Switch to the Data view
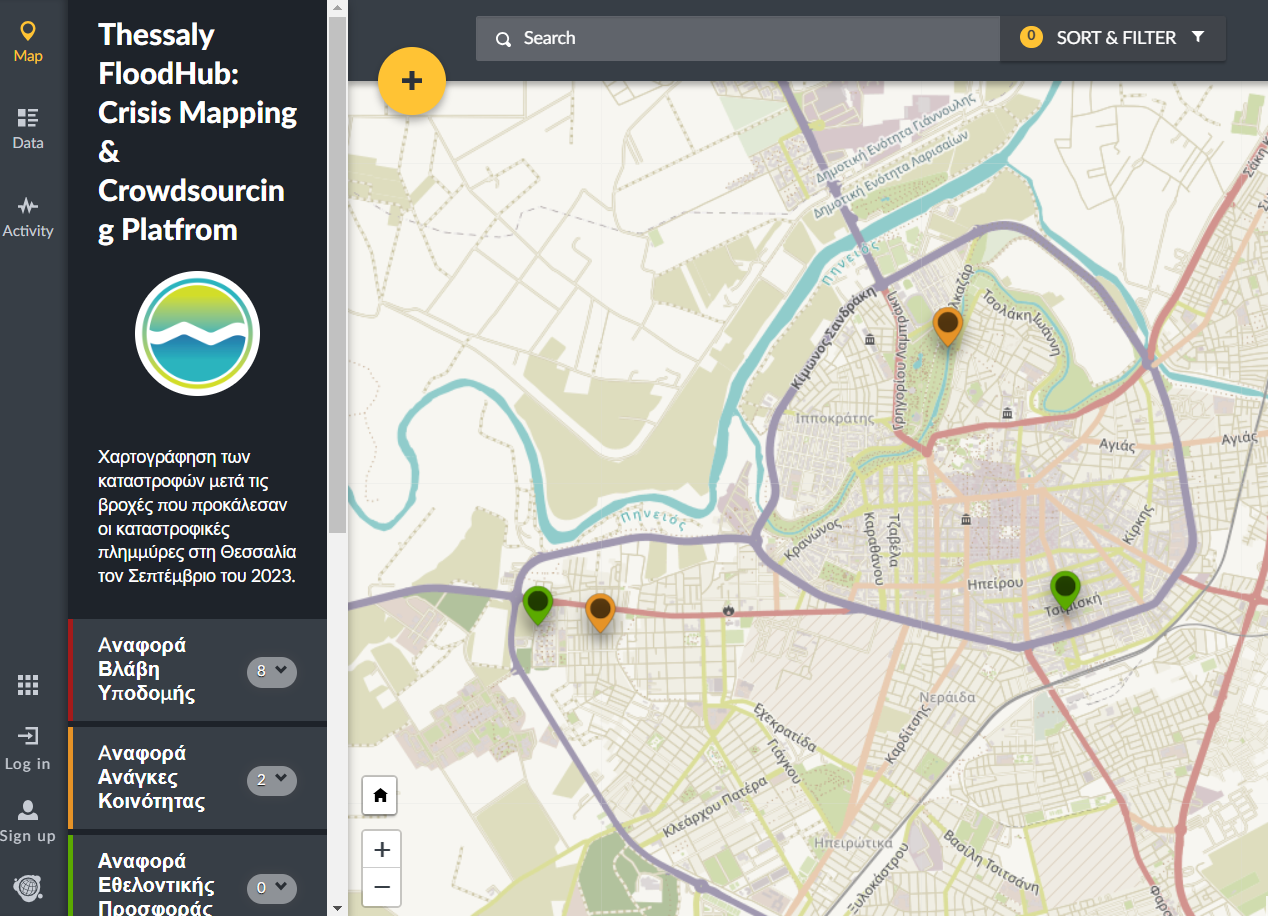Image resolution: width=1268 pixels, height=916 pixels. click(x=28, y=128)
